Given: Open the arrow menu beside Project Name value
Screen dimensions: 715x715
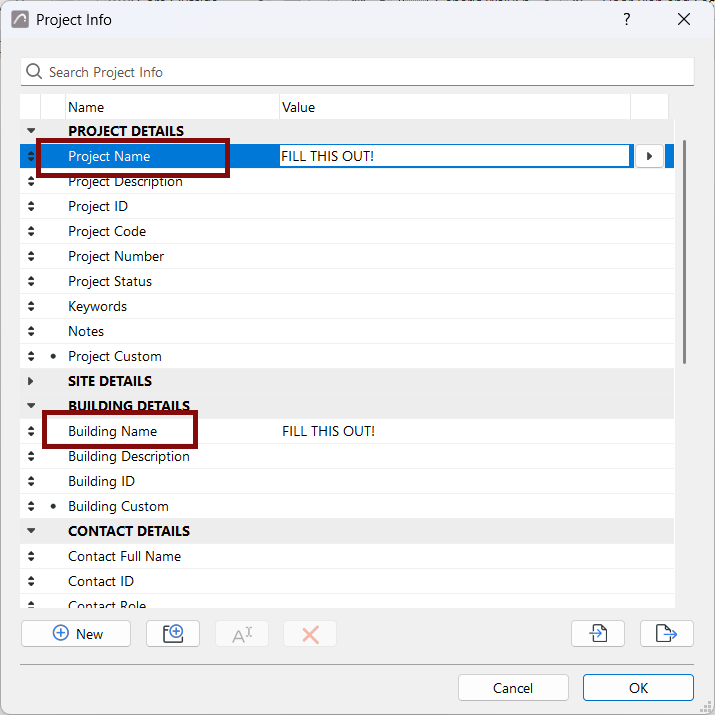Looking at the screenshot, I should click(x=649, y=156).
